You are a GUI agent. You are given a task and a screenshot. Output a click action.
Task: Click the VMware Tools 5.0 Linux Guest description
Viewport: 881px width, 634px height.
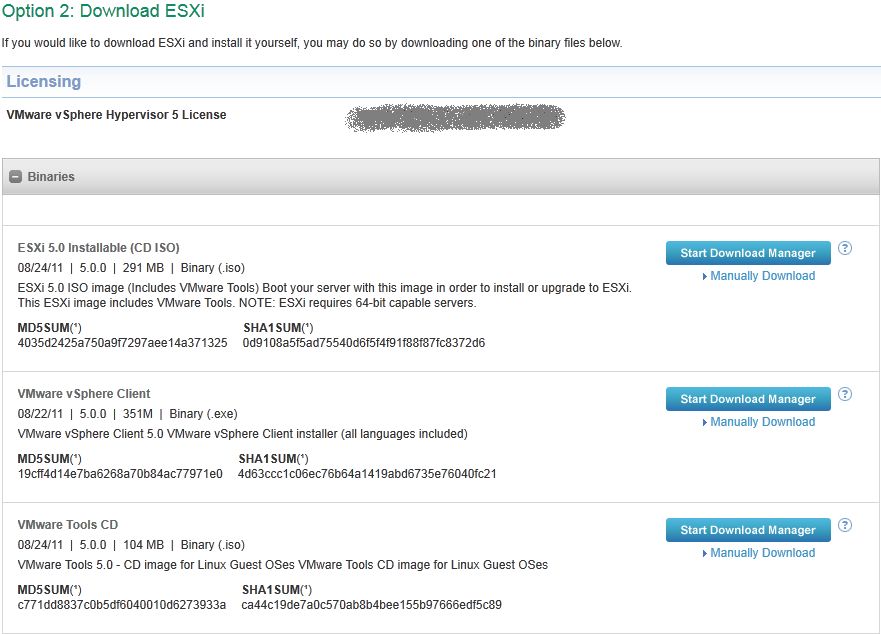tap(283, 565)
